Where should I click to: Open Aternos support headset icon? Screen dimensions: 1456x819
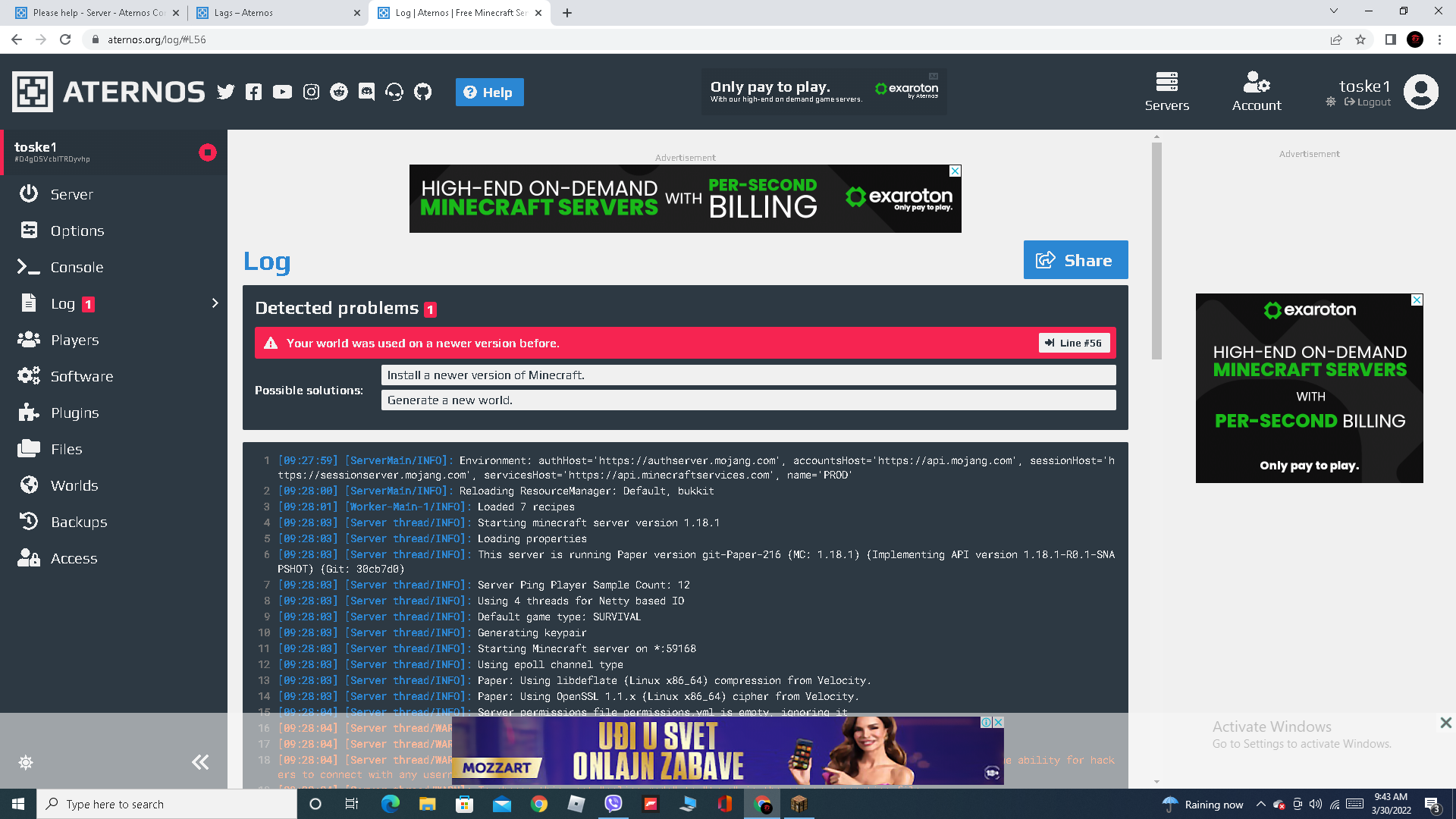394,92
